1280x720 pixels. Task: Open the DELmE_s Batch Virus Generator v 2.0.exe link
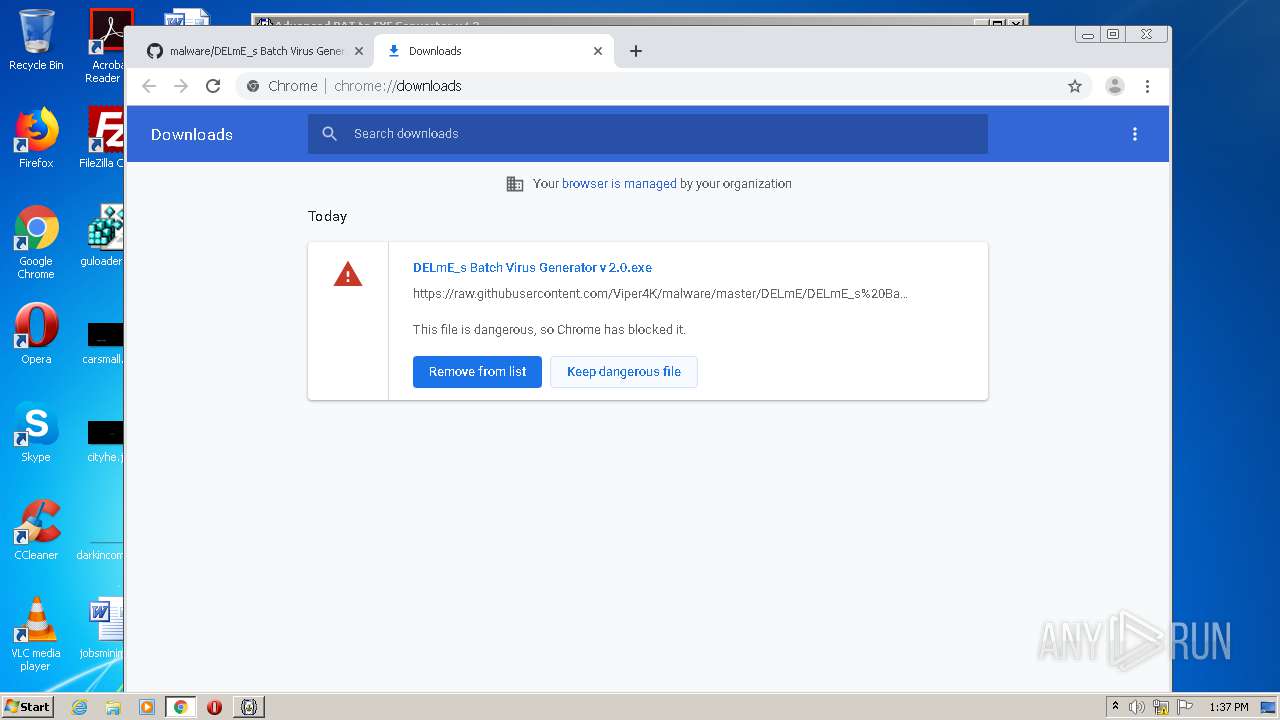(532, 268)
